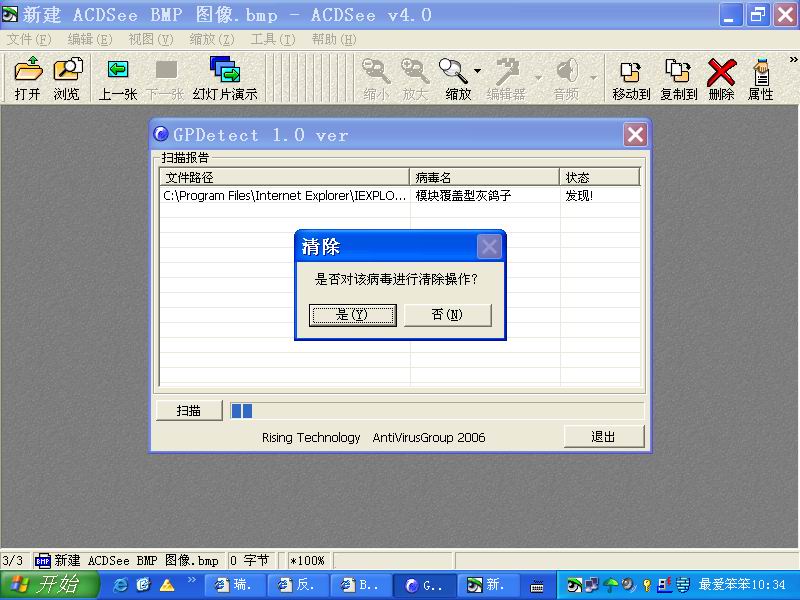
Task: Click the Exit (退出) button
Action: [604, 437]
